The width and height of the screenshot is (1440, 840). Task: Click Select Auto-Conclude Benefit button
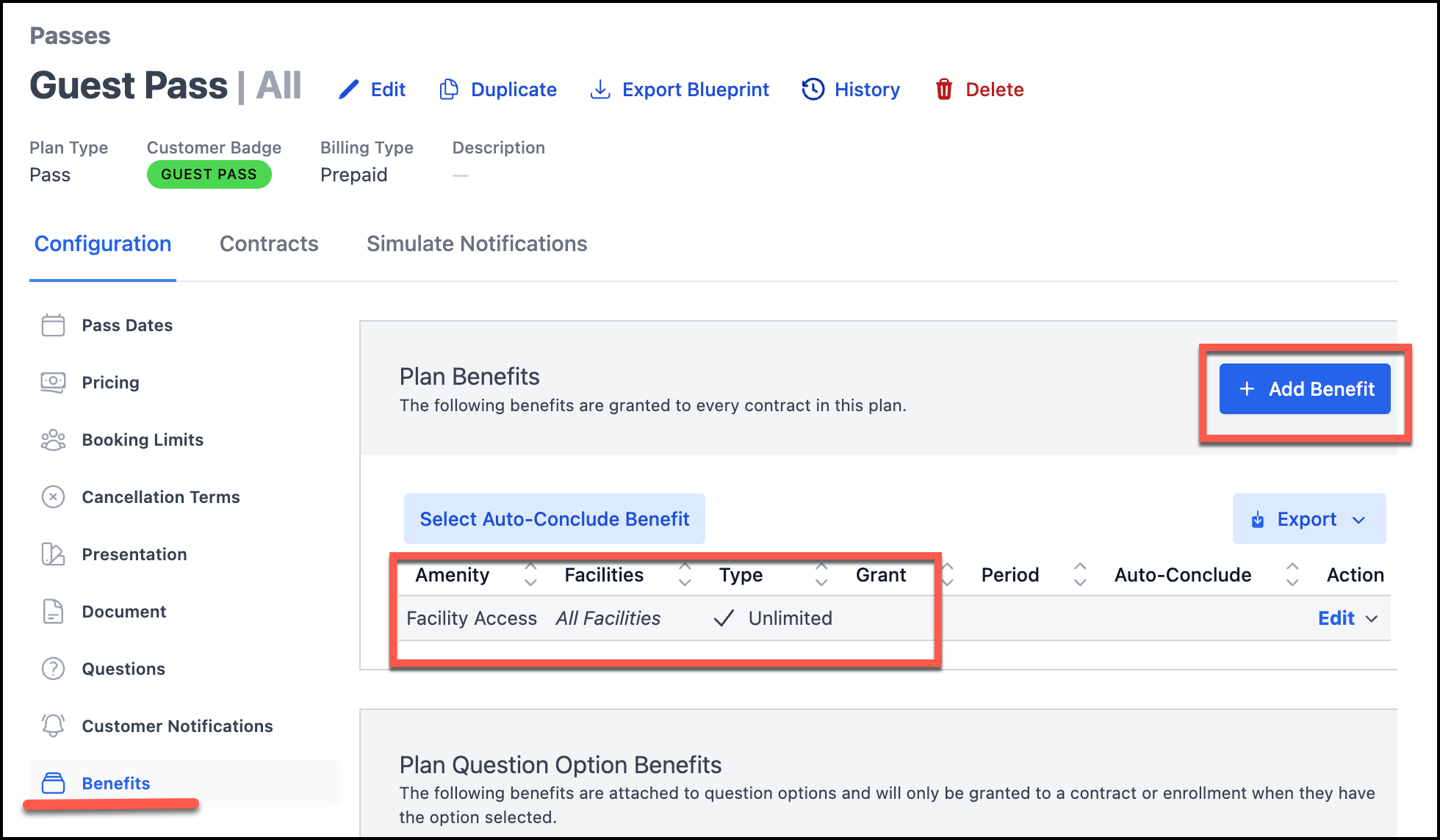click(x=554, y=519)
